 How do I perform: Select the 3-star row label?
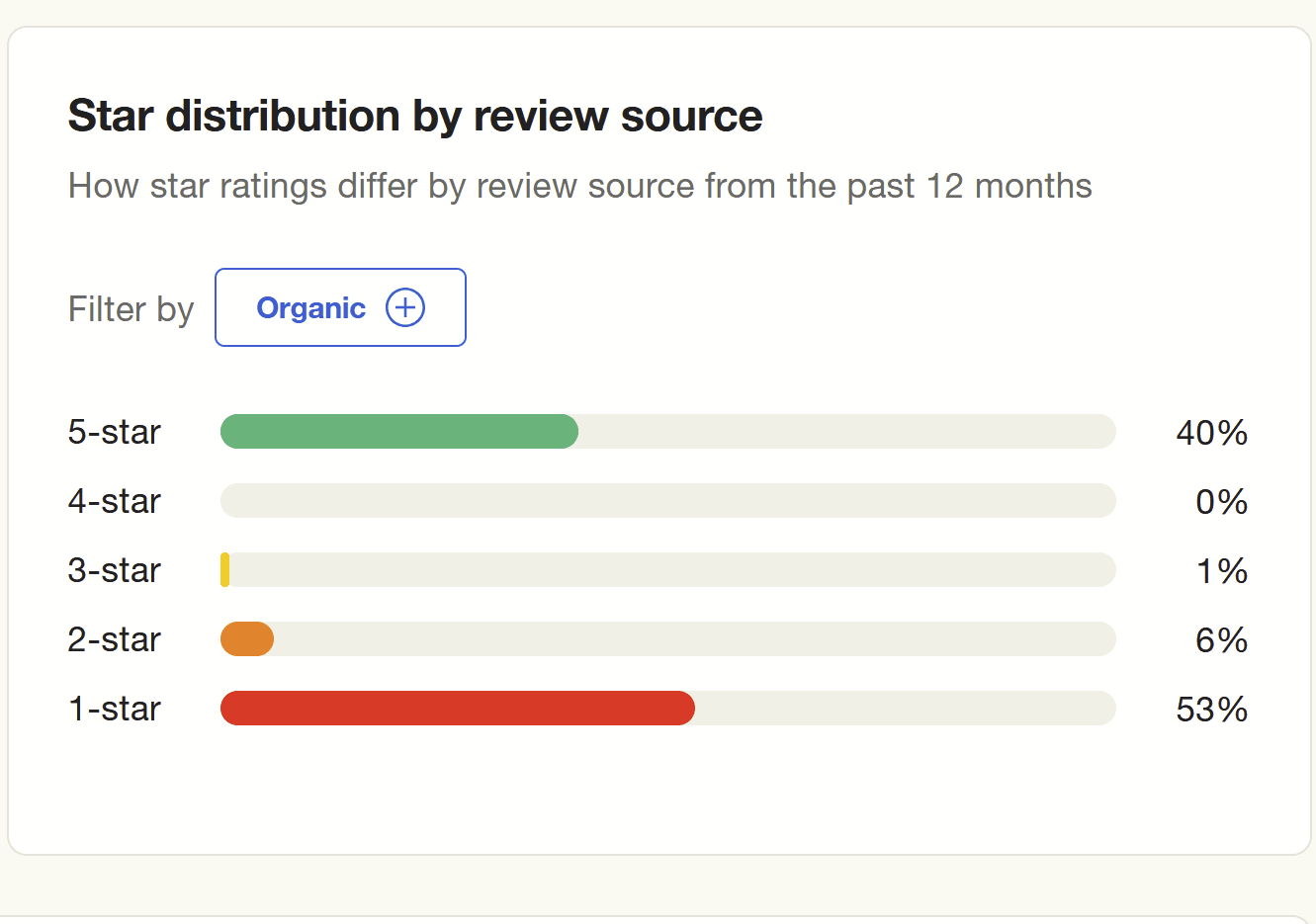[114, 571]
